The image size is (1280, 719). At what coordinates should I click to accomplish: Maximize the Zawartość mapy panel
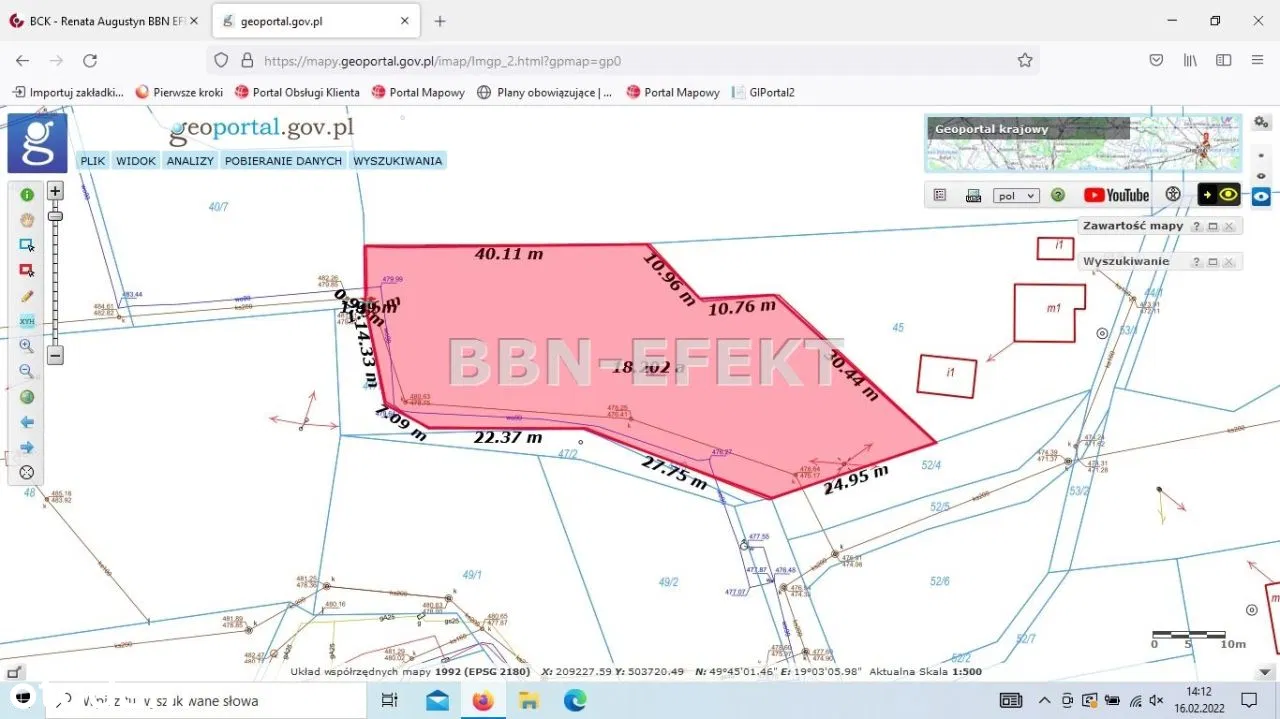[1212, 226]
